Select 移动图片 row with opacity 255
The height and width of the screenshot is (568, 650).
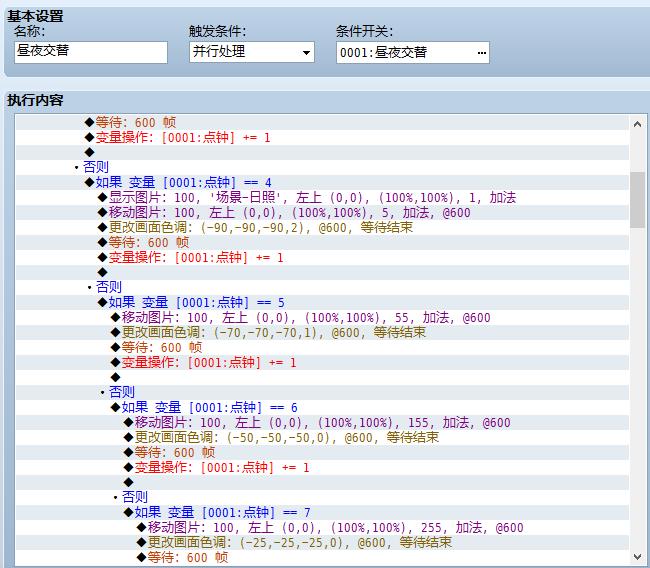click(322, 527)
